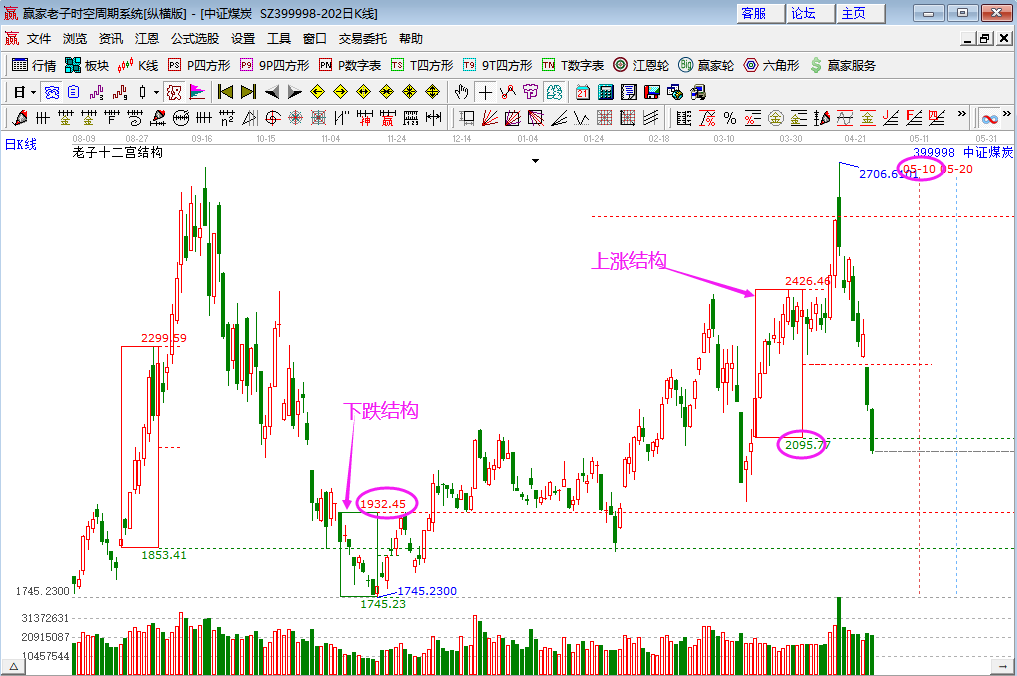The width and height of the screenshot is (1017, 676).
Task: Select the zigzag wave line tool
Action: click(x=582, y=118)
